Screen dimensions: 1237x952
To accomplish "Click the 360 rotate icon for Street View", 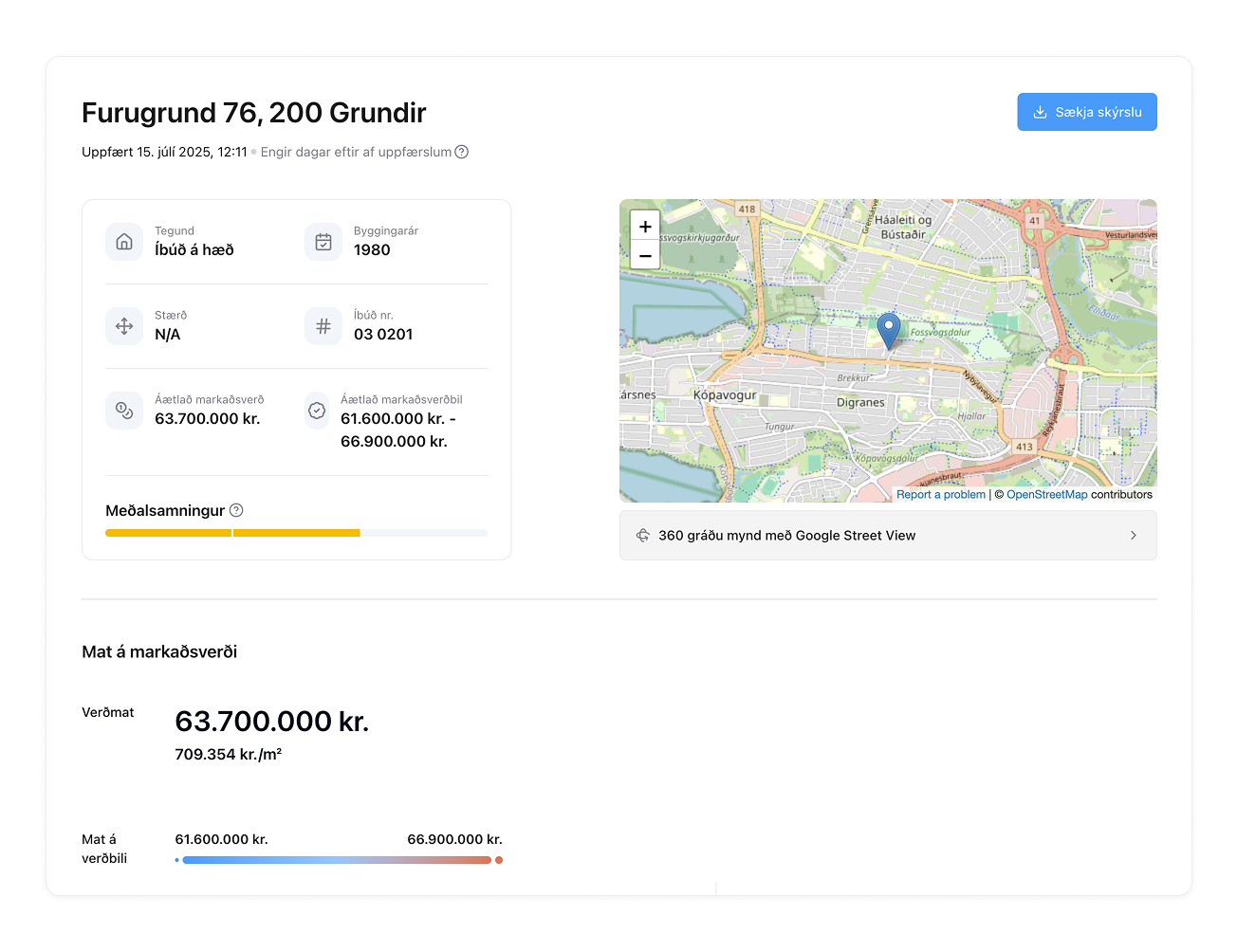I will click(x=642, y=536).
